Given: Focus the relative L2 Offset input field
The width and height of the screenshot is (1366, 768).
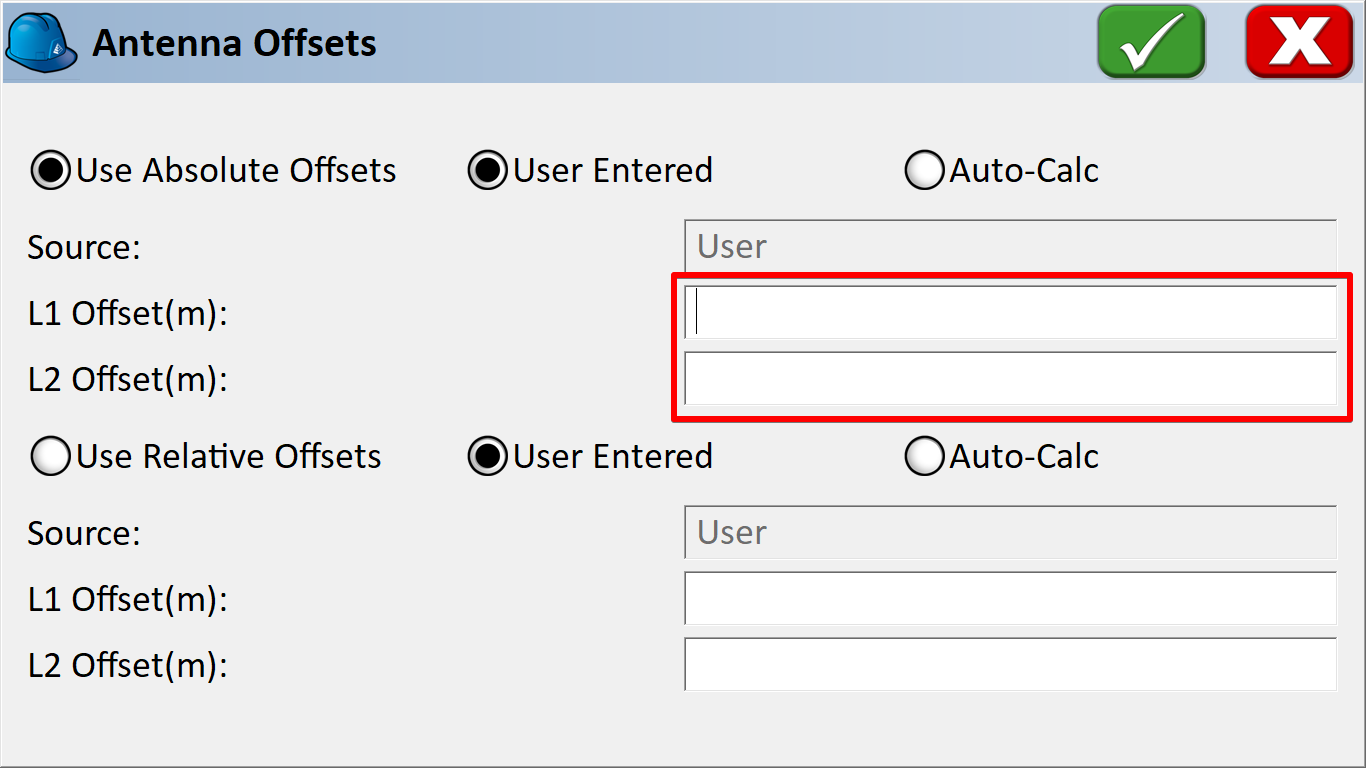Looking at the screenshot, I should [1010, 664].
